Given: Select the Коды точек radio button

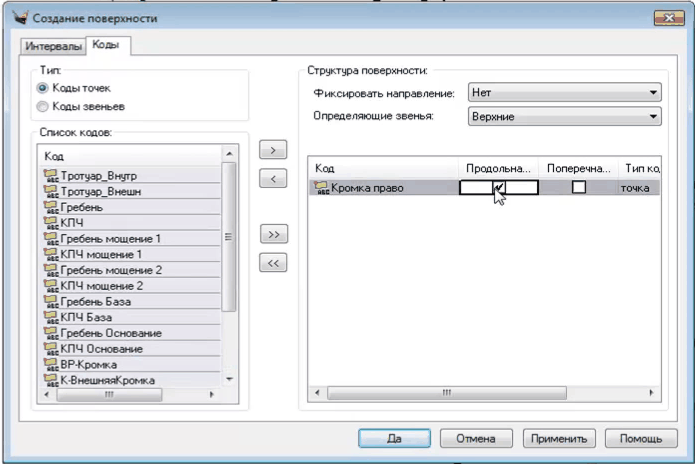Looking at the screenshot, I should [42, 88].
